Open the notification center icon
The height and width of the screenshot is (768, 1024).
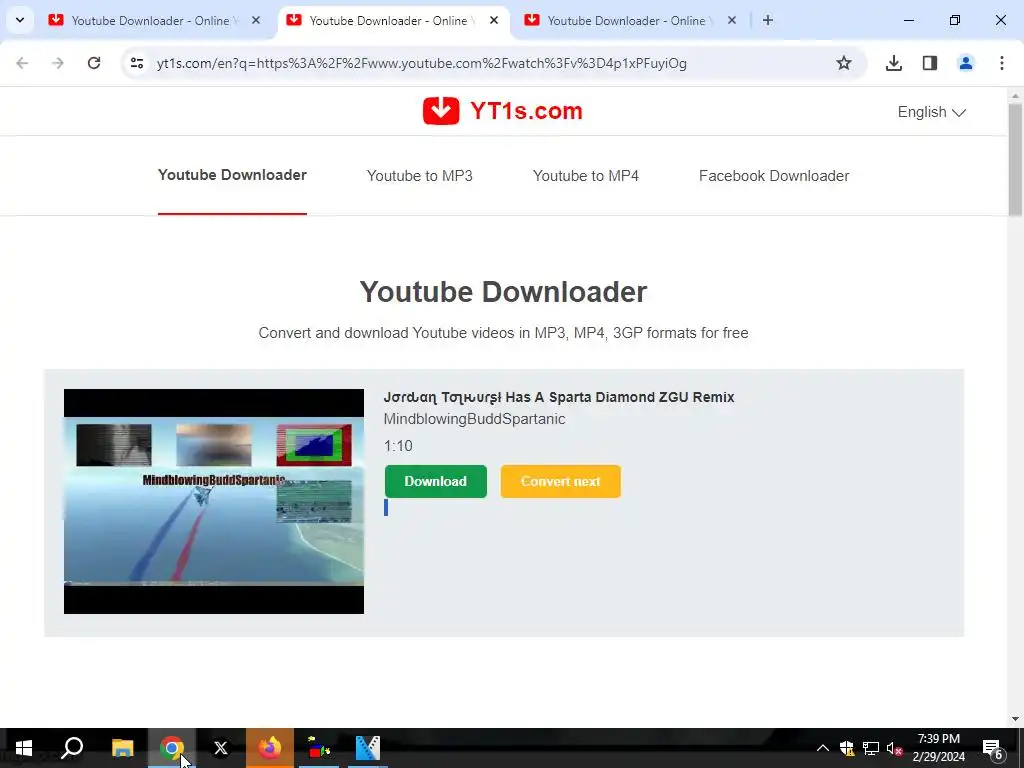point(993,748)
